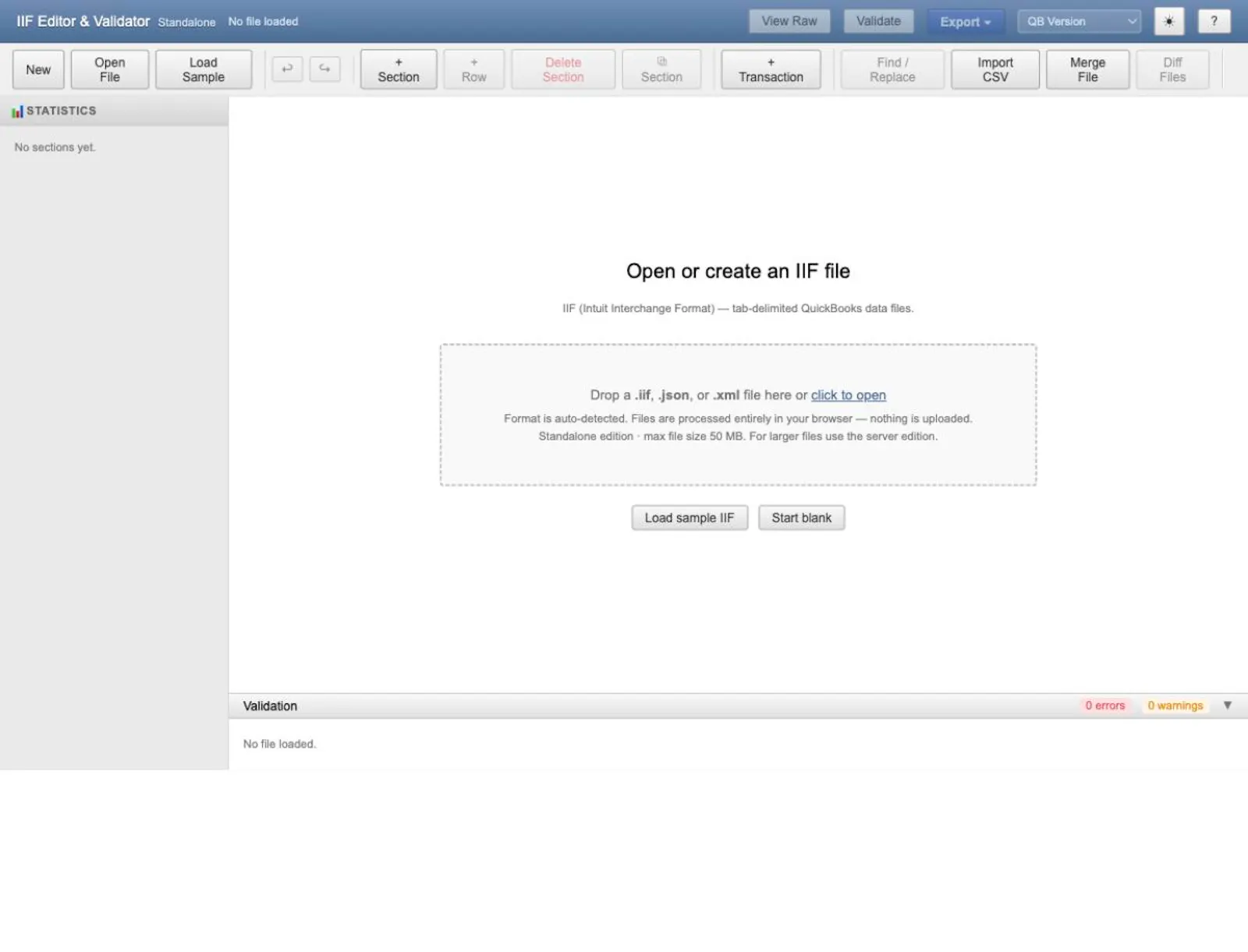Click the redo arrow button
The width and height of the screenshot is (1248, 952).
coord(324,69)
